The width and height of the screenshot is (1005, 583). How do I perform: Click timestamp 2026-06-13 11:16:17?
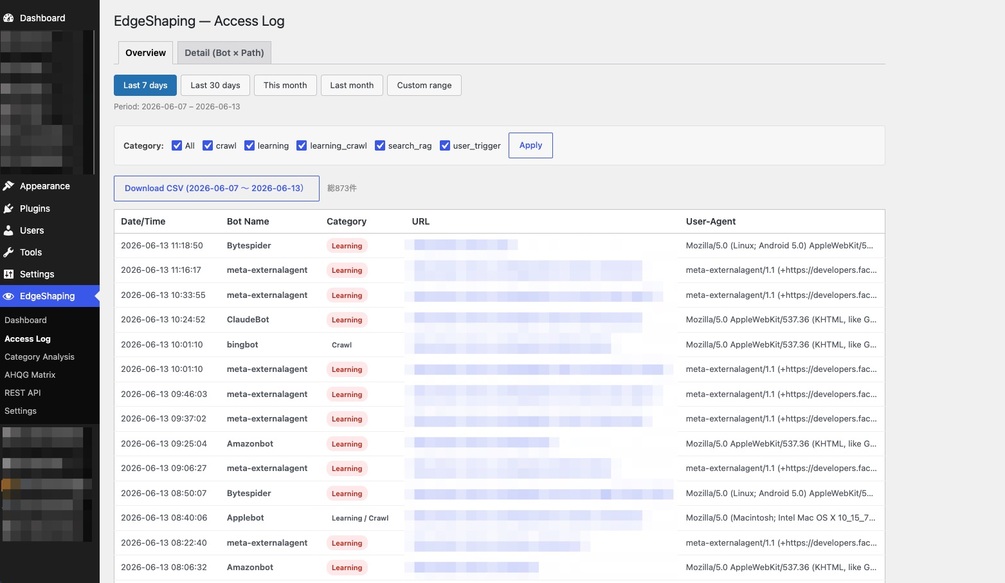[161, 270]
